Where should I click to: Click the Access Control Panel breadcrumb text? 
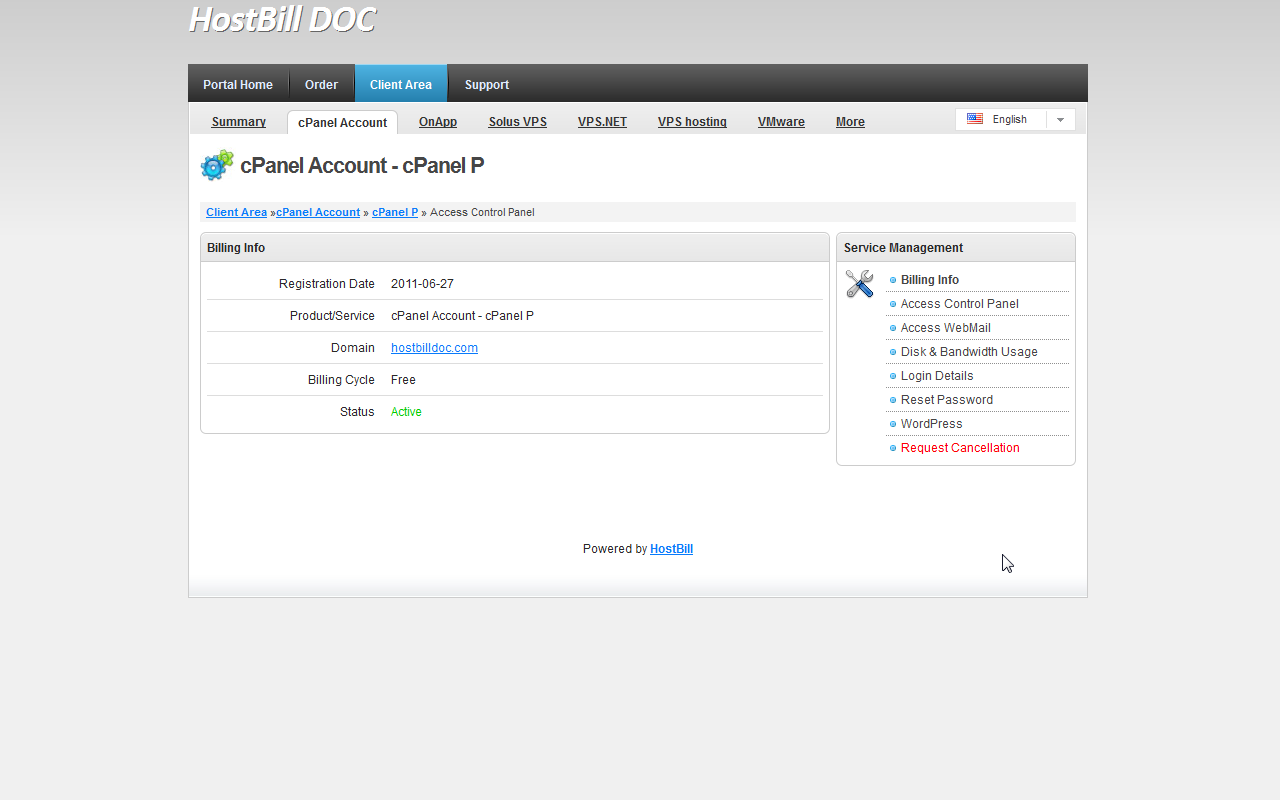pos(482,212)
